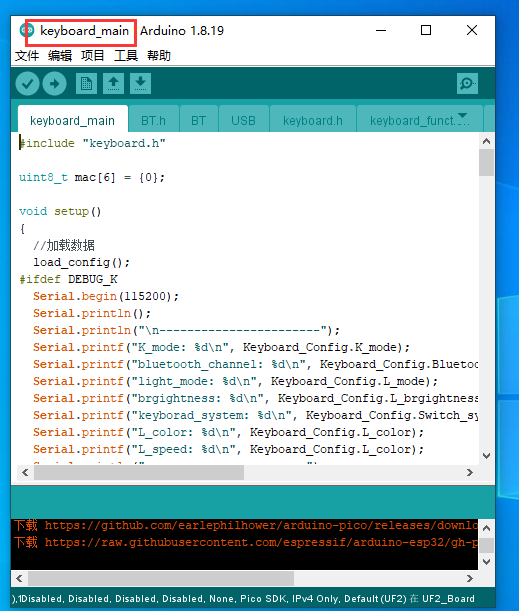Open the tab dropdown triangle menu
The image size is (519, 611).
click(463, 115)
